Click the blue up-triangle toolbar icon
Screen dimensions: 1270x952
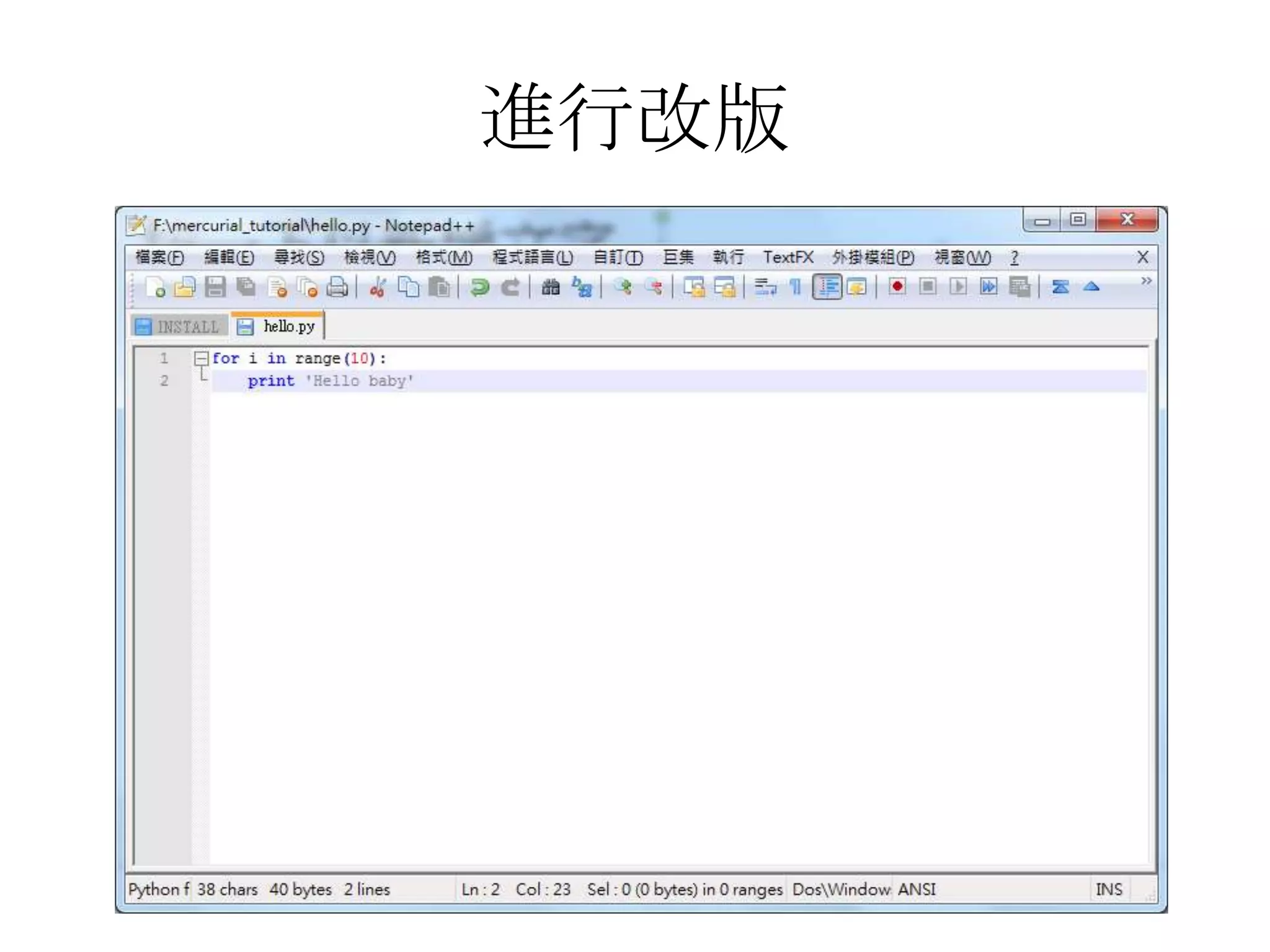coord(1091,287)
